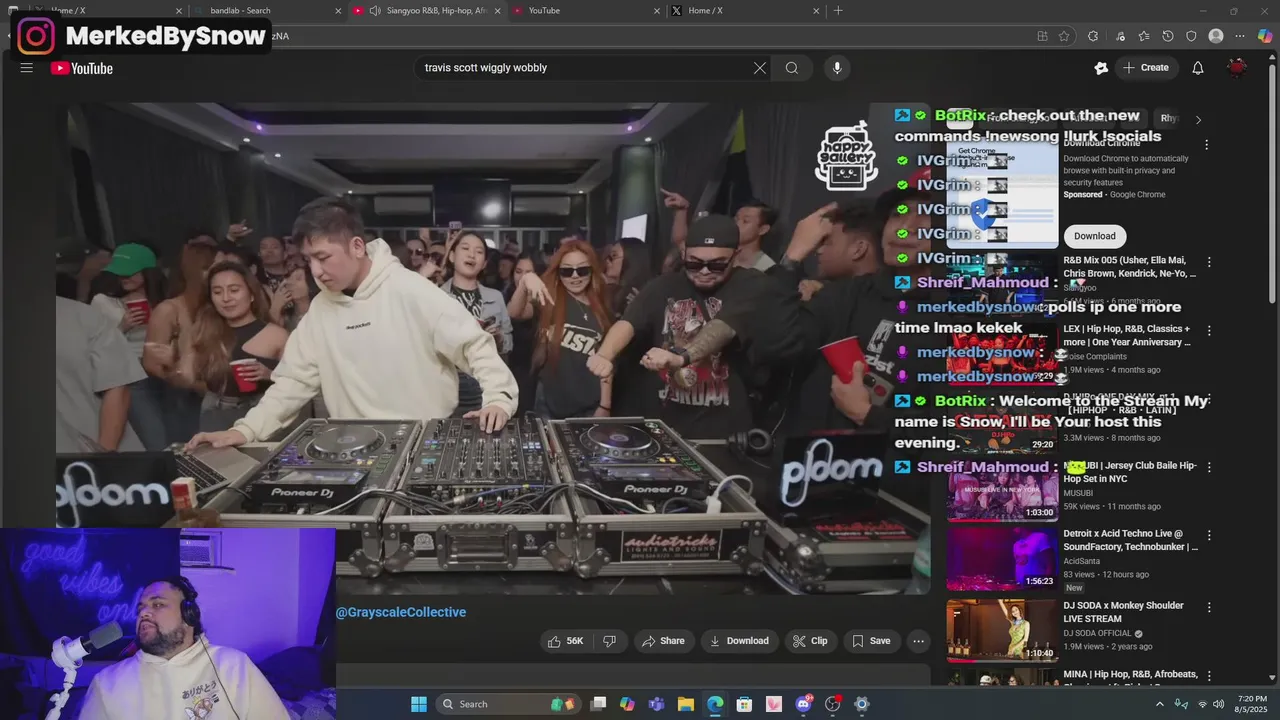Open the @GrayscaleCollective channel link
Screen dimensions: 1280x720
tap(401, 612)
